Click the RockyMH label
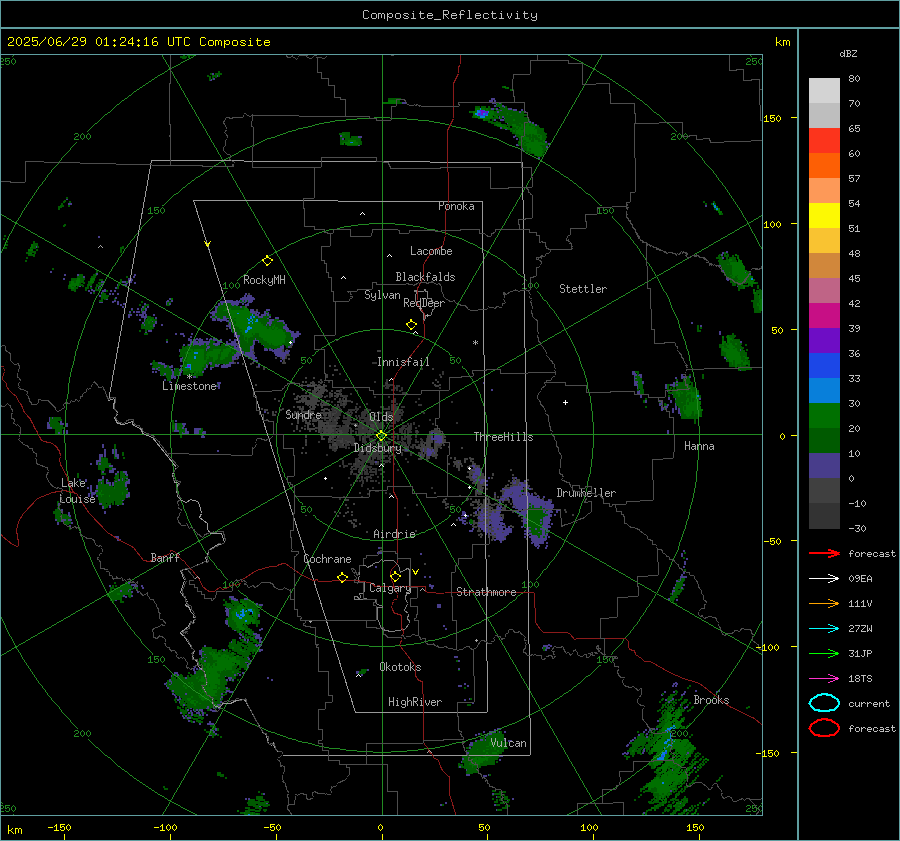Viewport: 900px width, 841px height. click(x=264, y=280)
